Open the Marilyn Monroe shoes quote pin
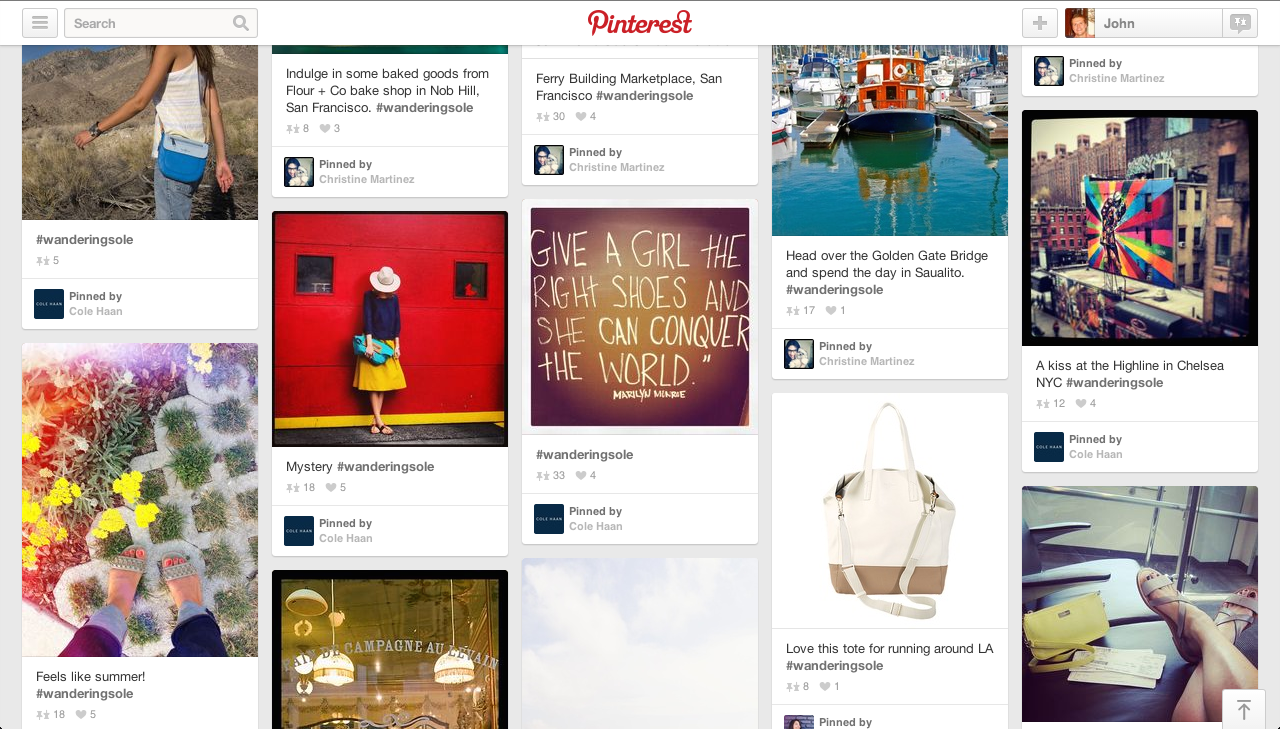The height and width of the screenshot is (729, 1280). (640, 317)
